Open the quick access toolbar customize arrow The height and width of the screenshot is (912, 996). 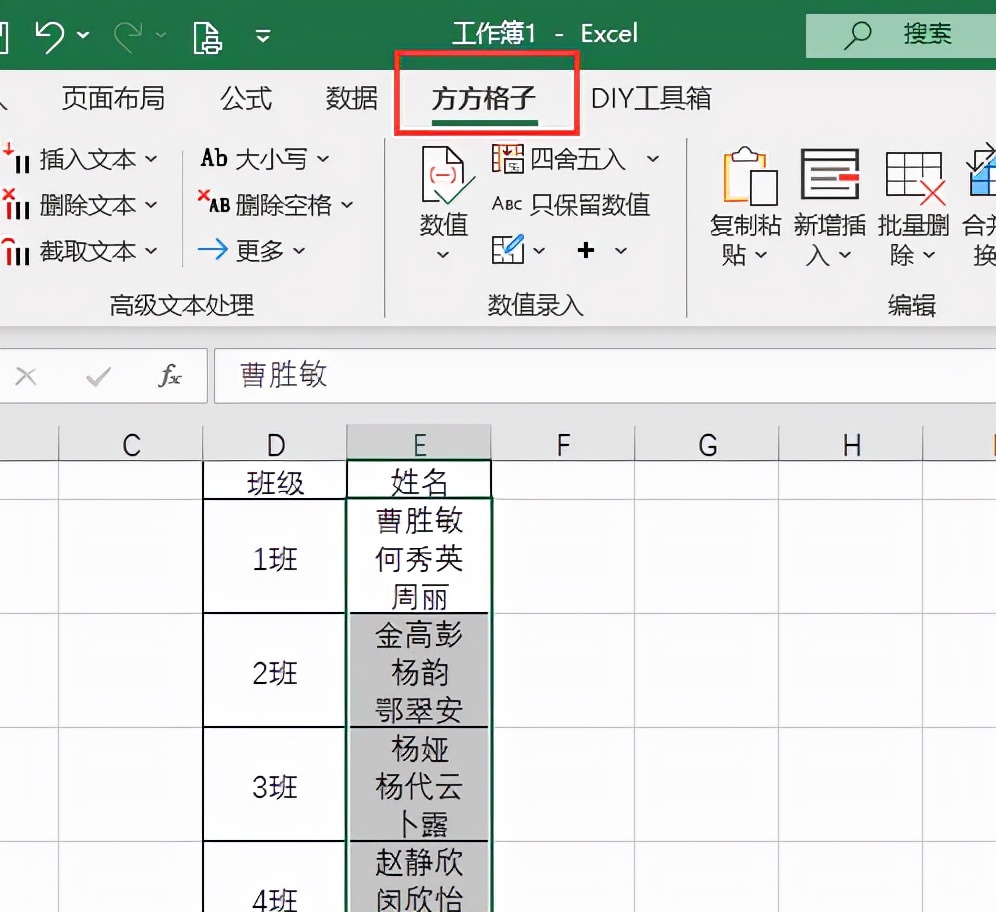point(262,34)
